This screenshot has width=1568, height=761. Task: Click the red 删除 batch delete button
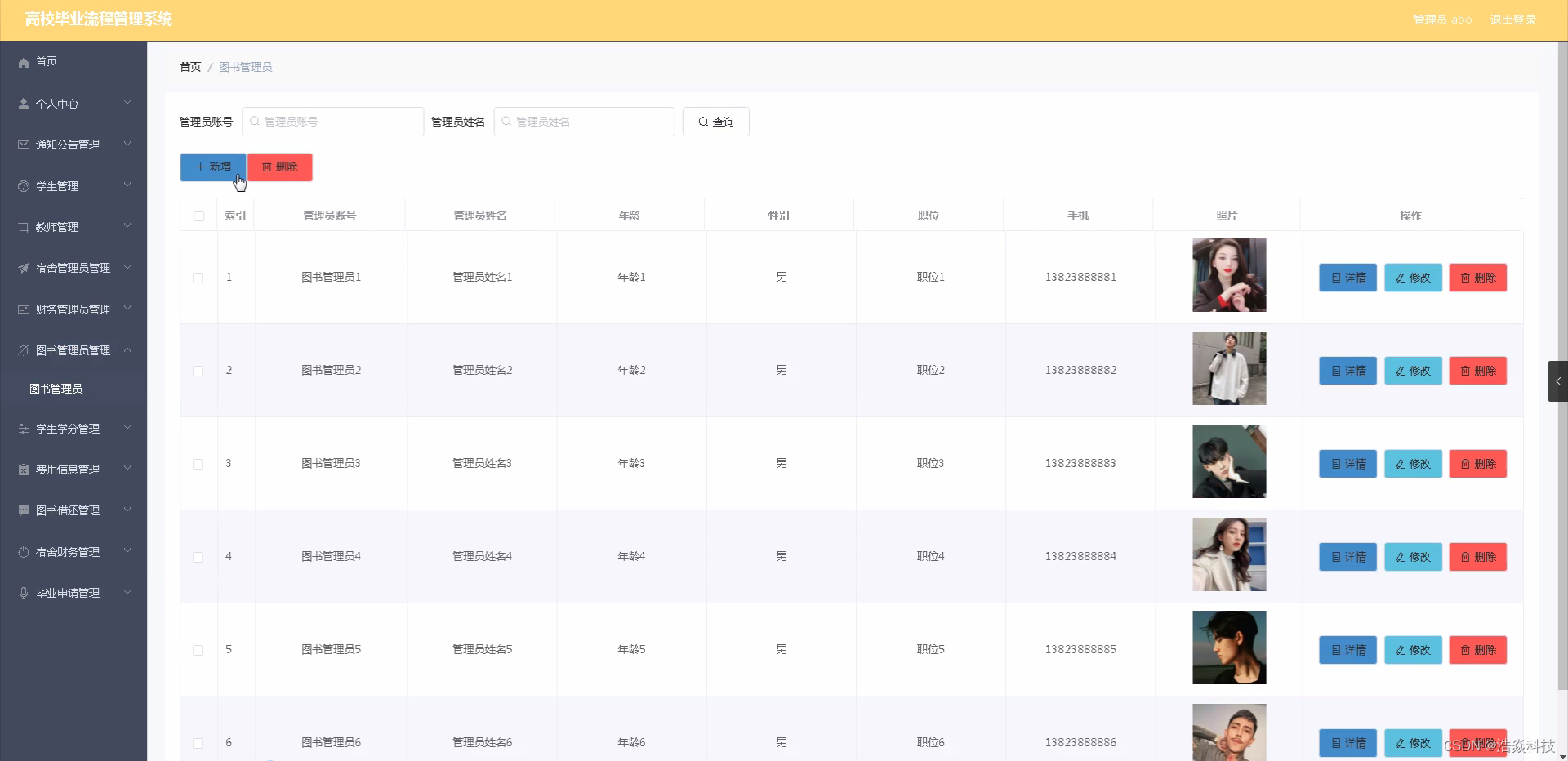(280, 167)
